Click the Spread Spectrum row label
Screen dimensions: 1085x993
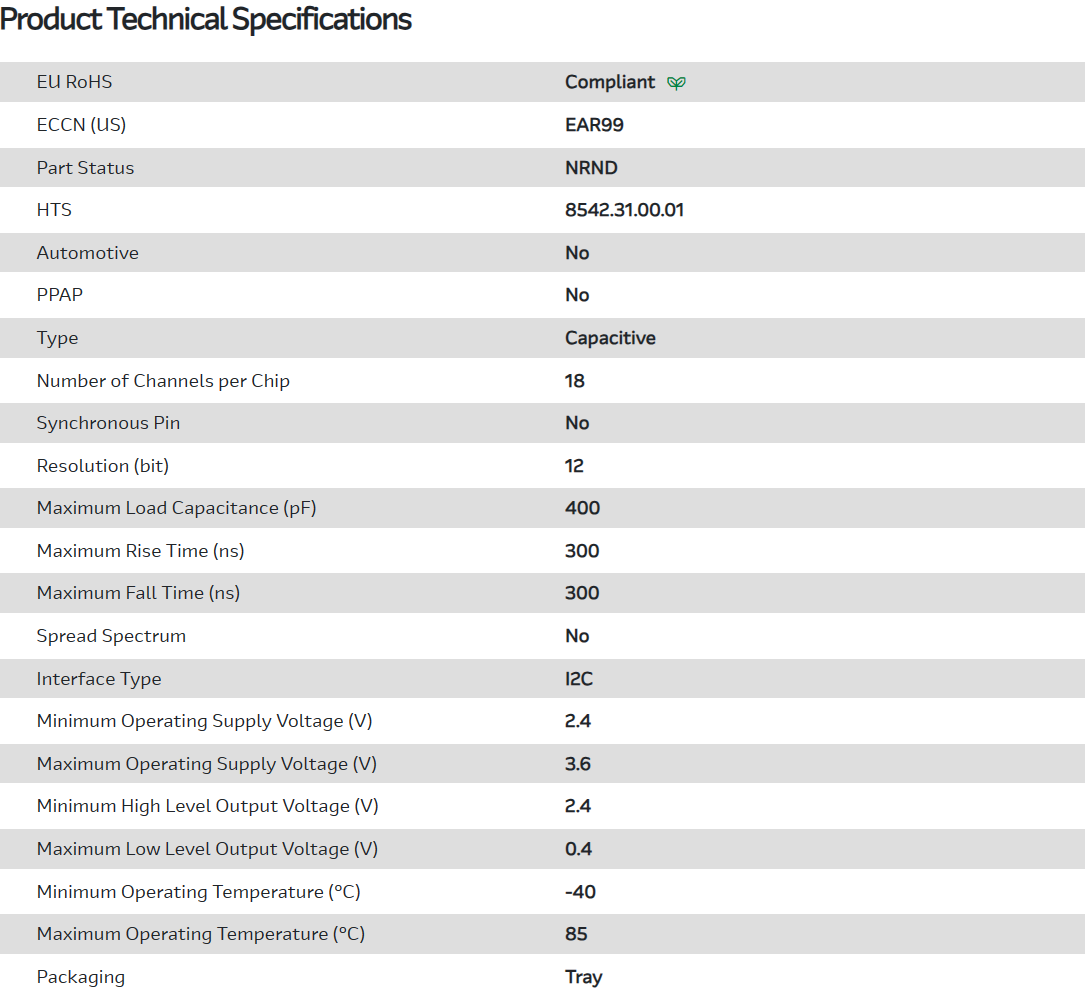coord(111,636)
